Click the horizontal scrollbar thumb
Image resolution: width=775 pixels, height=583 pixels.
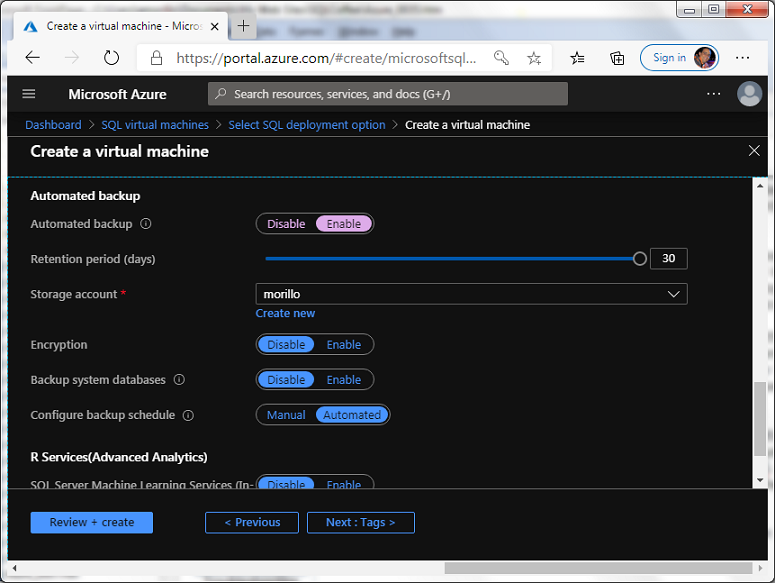point(598,568)
